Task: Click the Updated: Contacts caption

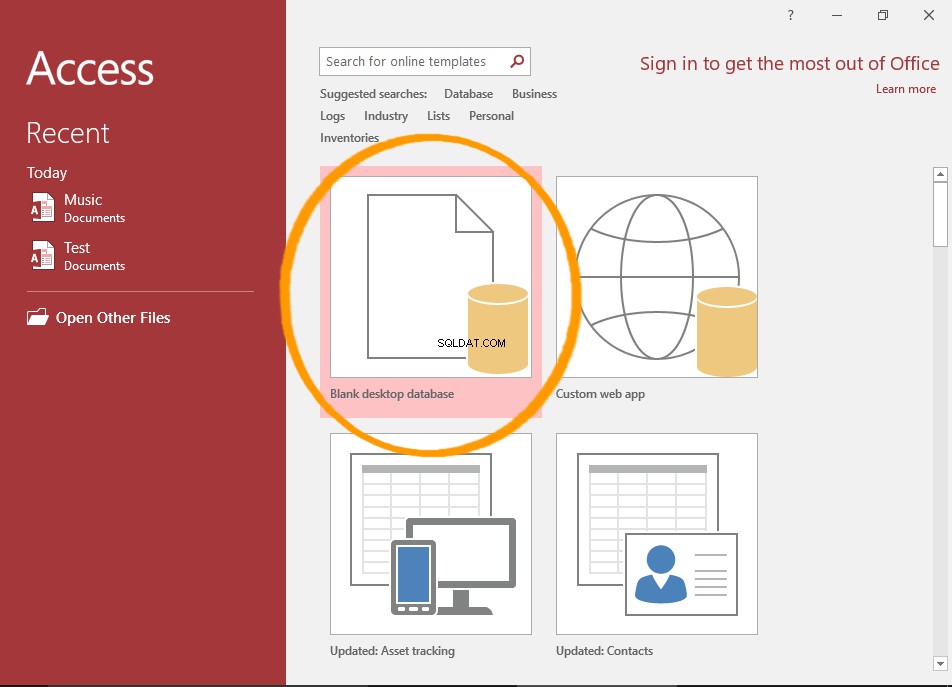Action: (x=605, y=651)
